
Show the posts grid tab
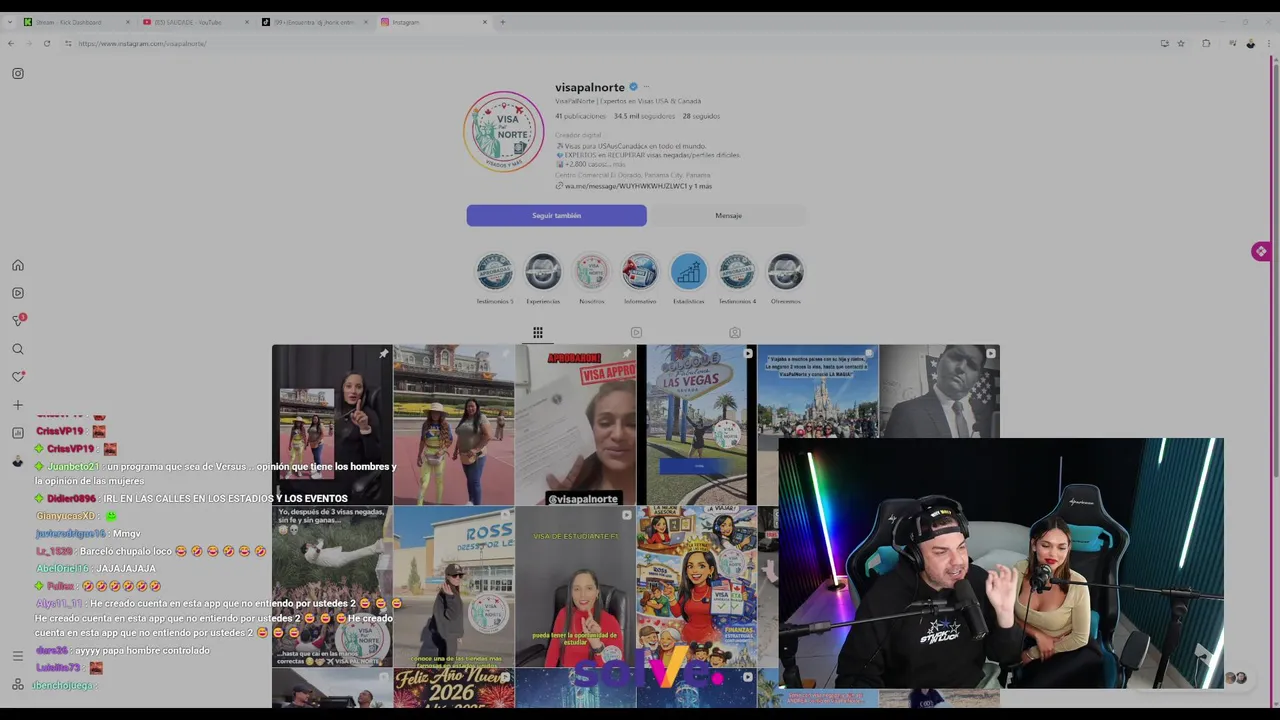[x=538, y=333]
